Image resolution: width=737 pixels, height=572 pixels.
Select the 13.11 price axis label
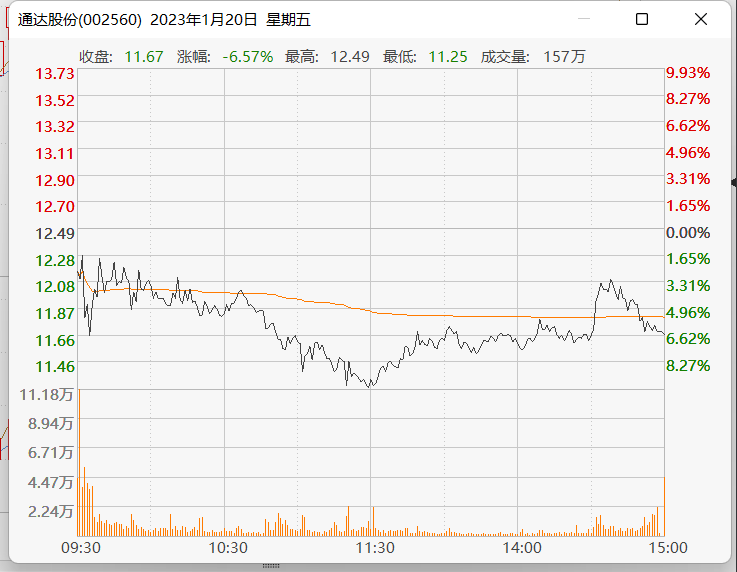coord(55,153)
